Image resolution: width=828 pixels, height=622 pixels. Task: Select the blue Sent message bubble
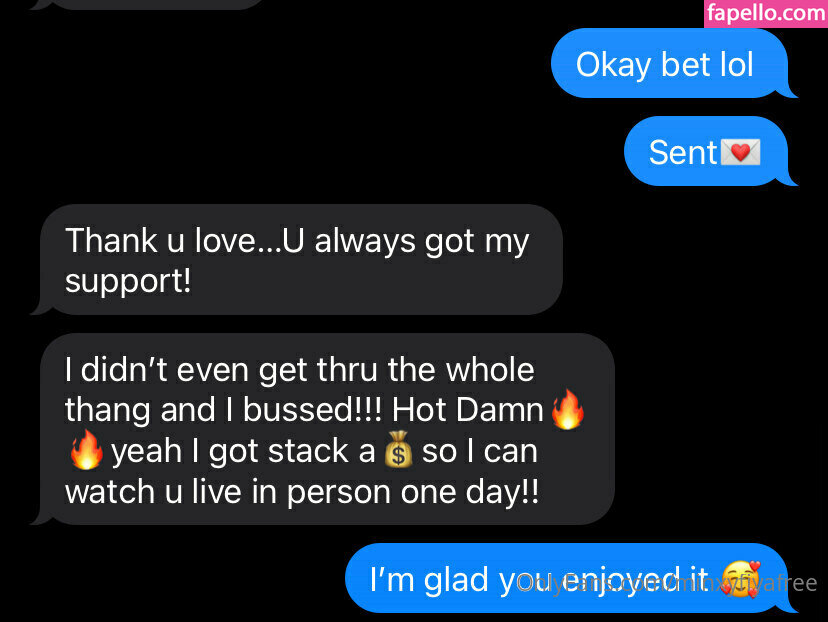click(706, 152)
